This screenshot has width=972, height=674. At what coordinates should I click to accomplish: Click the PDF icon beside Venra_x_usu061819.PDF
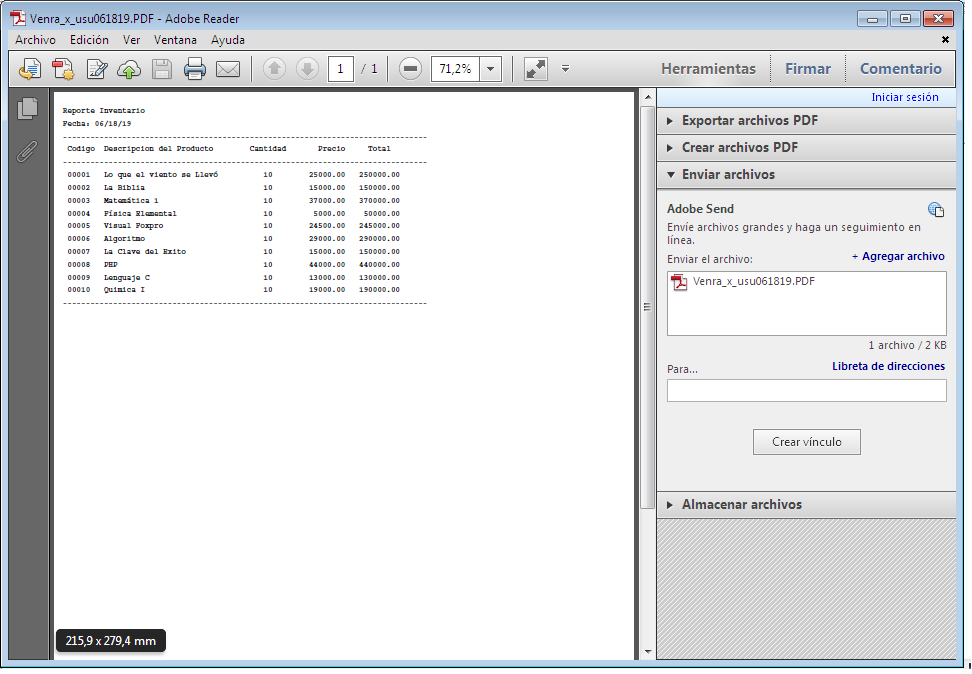pyautogui.click(x=679, y=282)
